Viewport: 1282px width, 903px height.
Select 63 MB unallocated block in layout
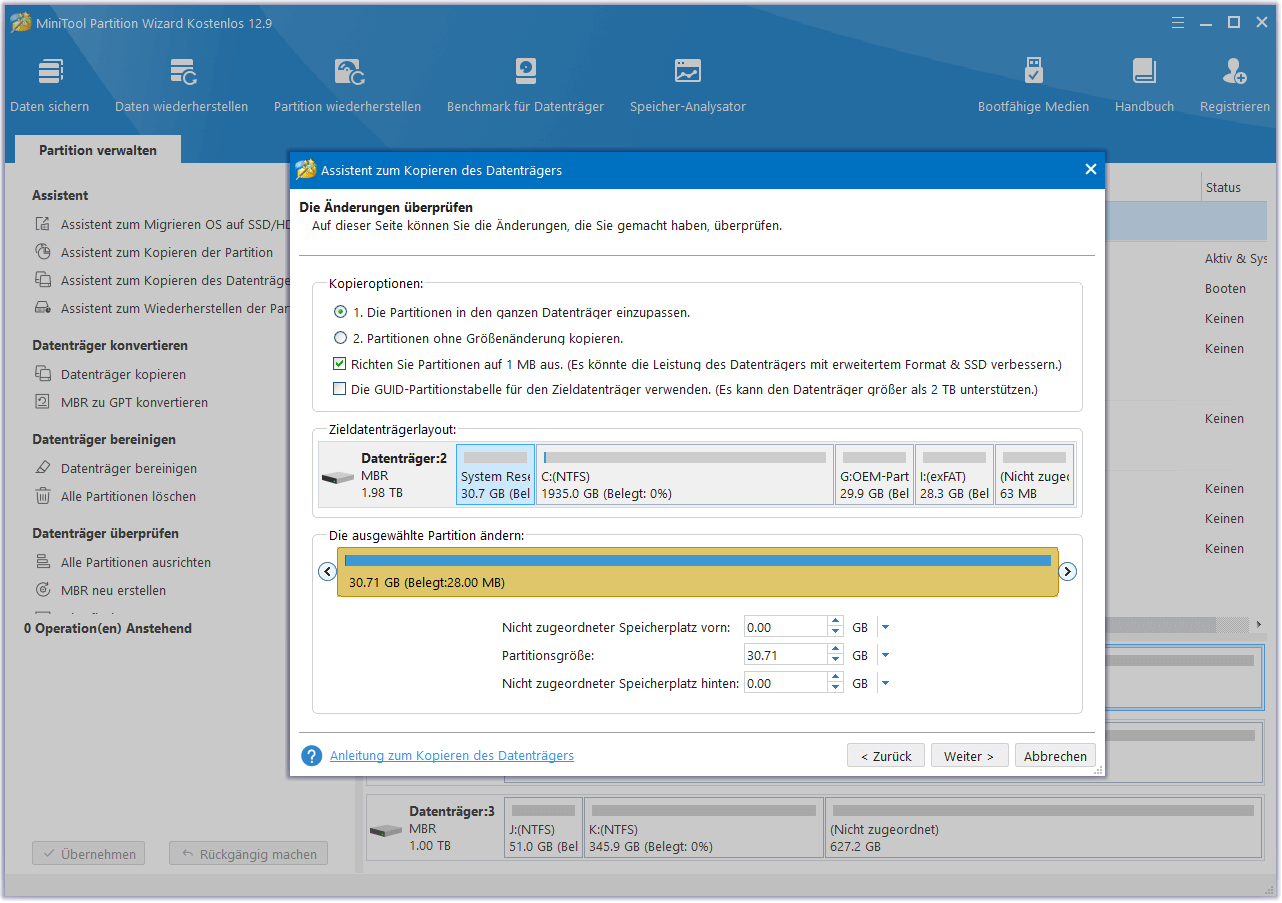1034,475
